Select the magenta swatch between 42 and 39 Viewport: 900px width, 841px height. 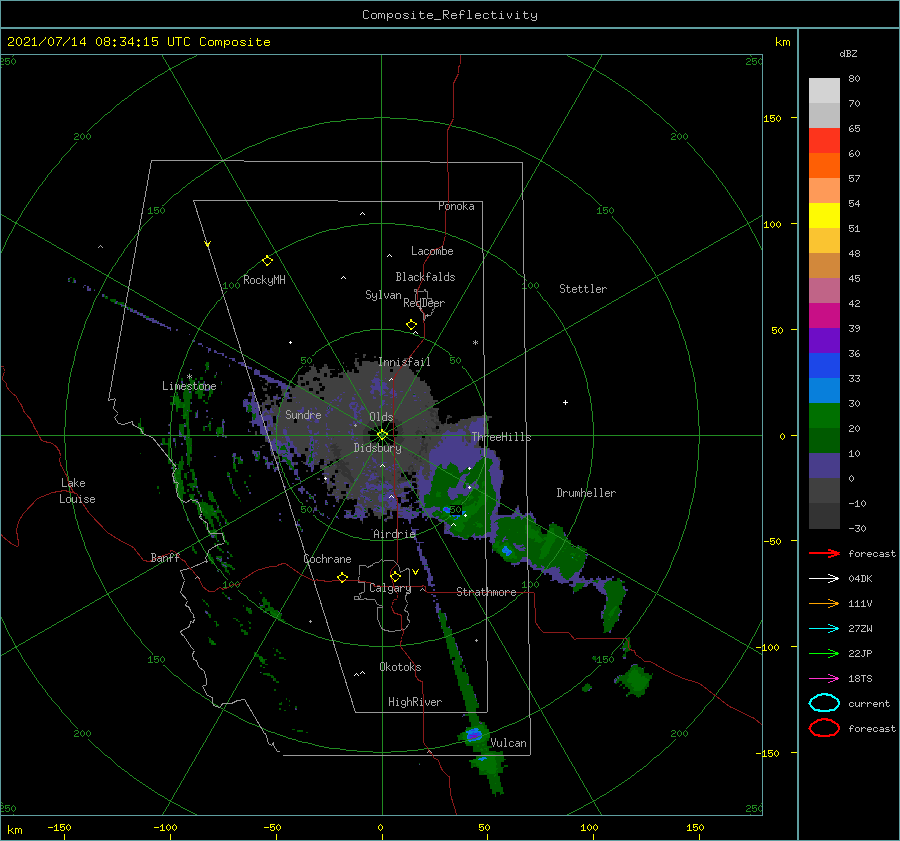pos(824,315)
